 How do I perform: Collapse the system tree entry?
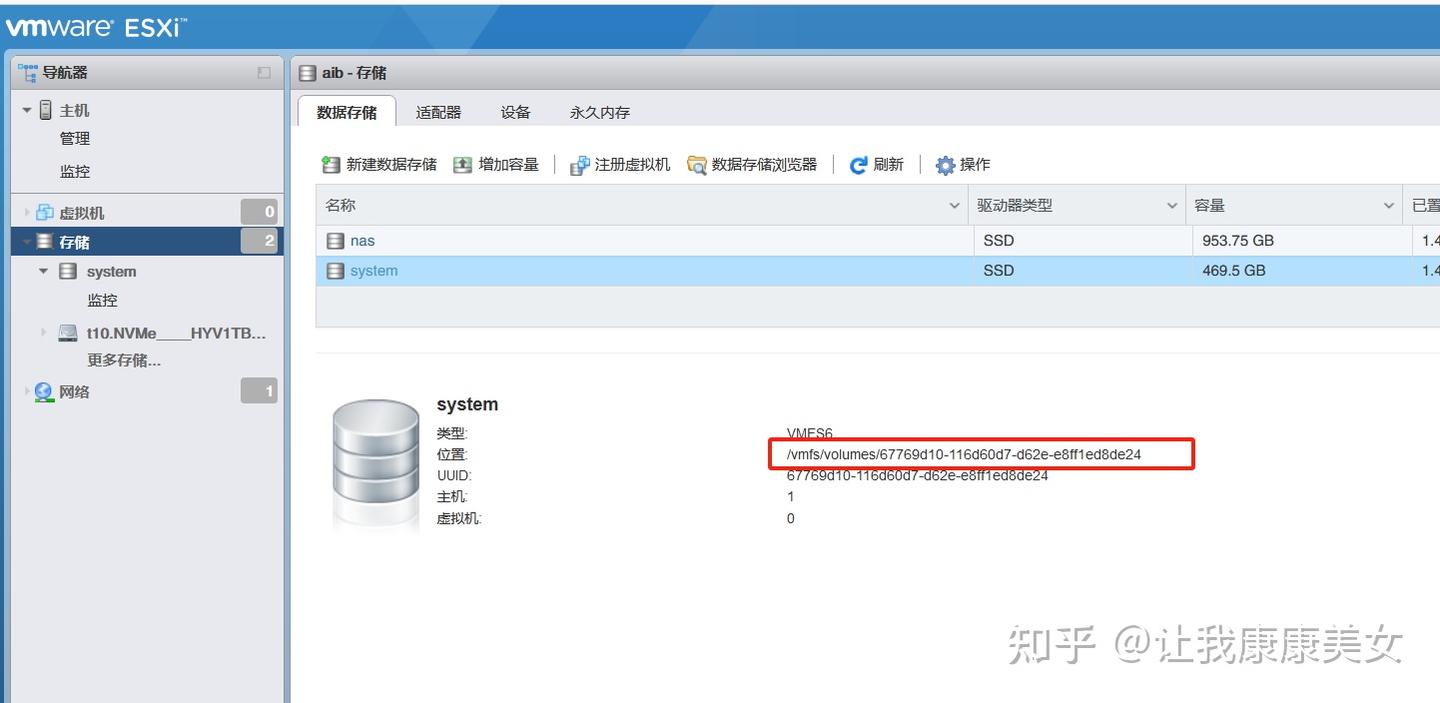click(43, 271)
